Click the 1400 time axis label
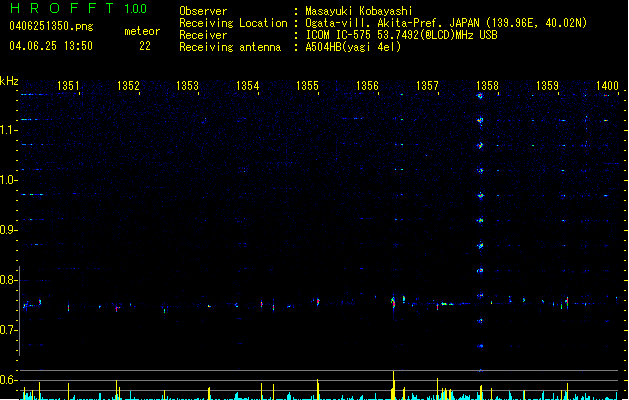Viewport: 629px width, 400px height. pyautogui.click(x=607, y=86)
